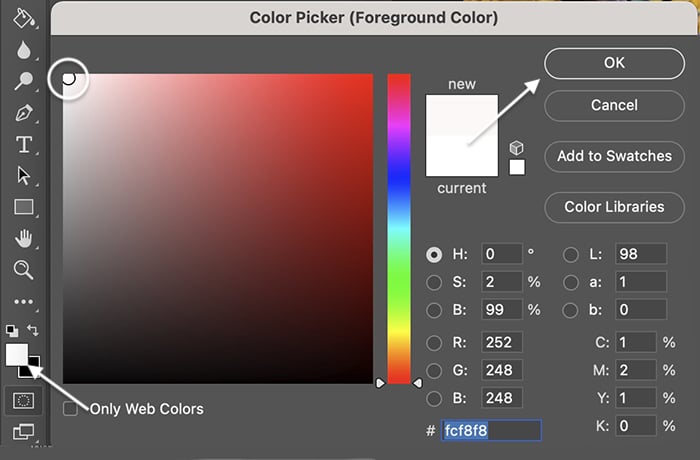Reset to default foreground and background colors
Viewport: 700px width, 460px height.
[12, 330]
